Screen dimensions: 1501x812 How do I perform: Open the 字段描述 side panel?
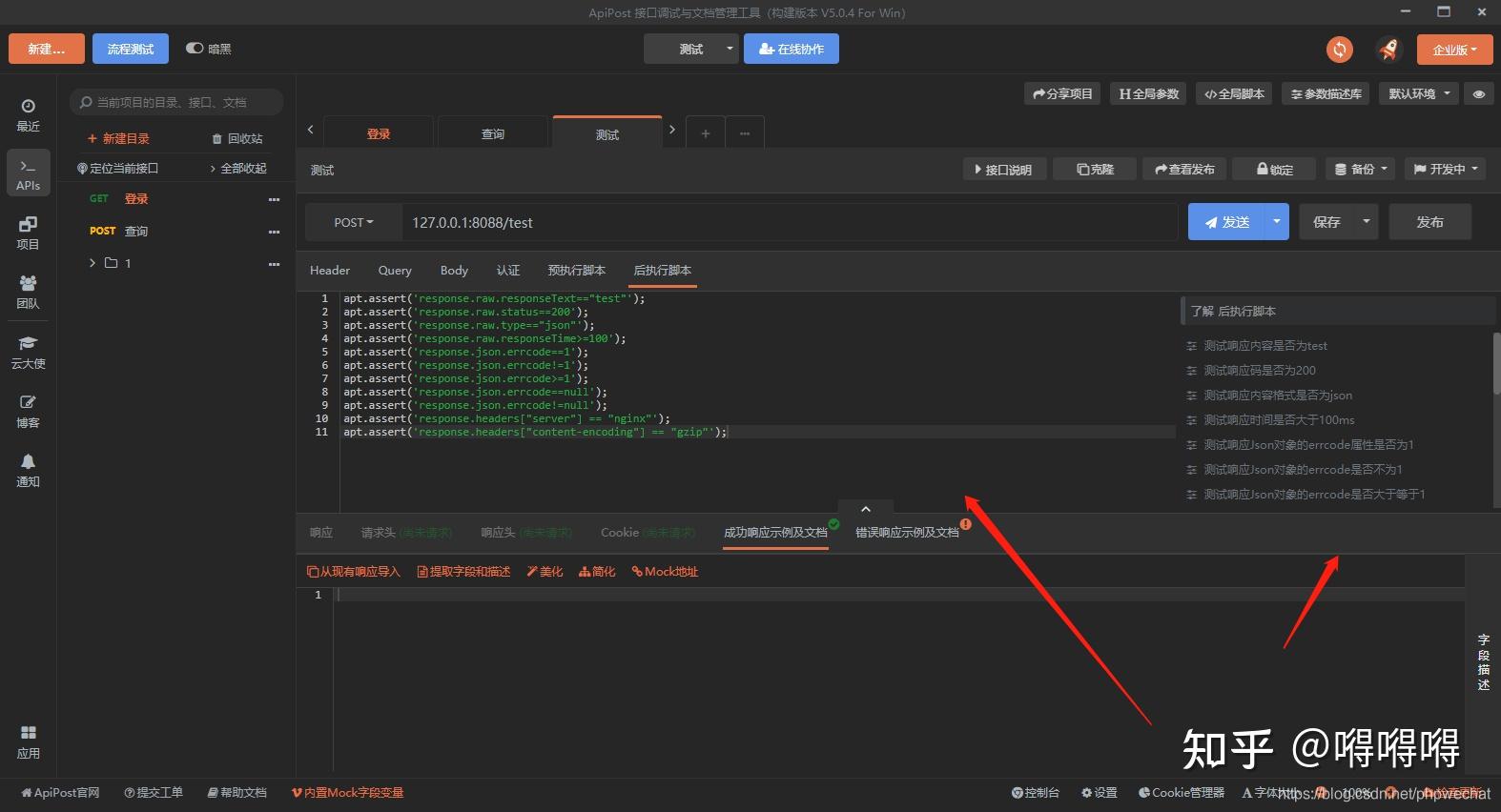[x=1483, y=662]
